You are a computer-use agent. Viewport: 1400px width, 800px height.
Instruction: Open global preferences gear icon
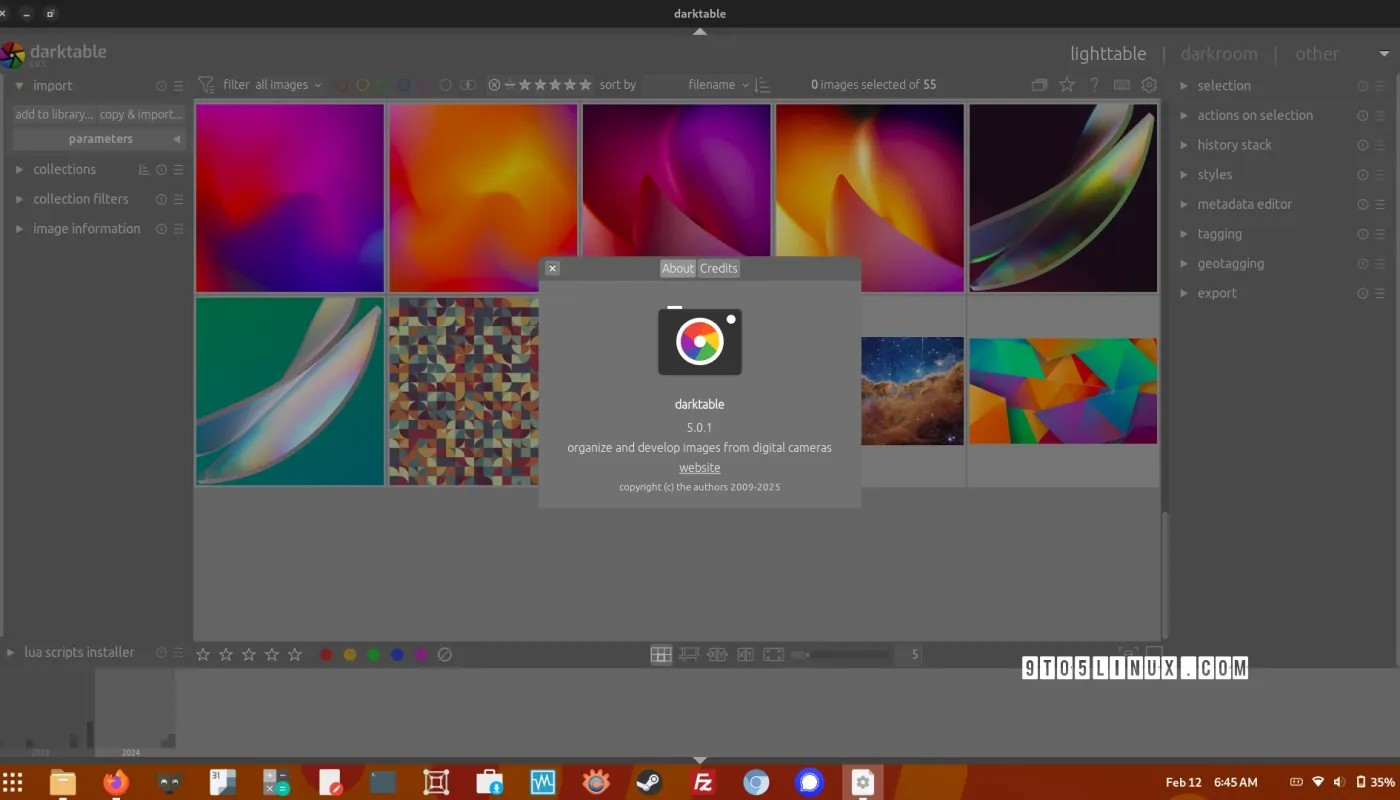tap(1149, 85)
